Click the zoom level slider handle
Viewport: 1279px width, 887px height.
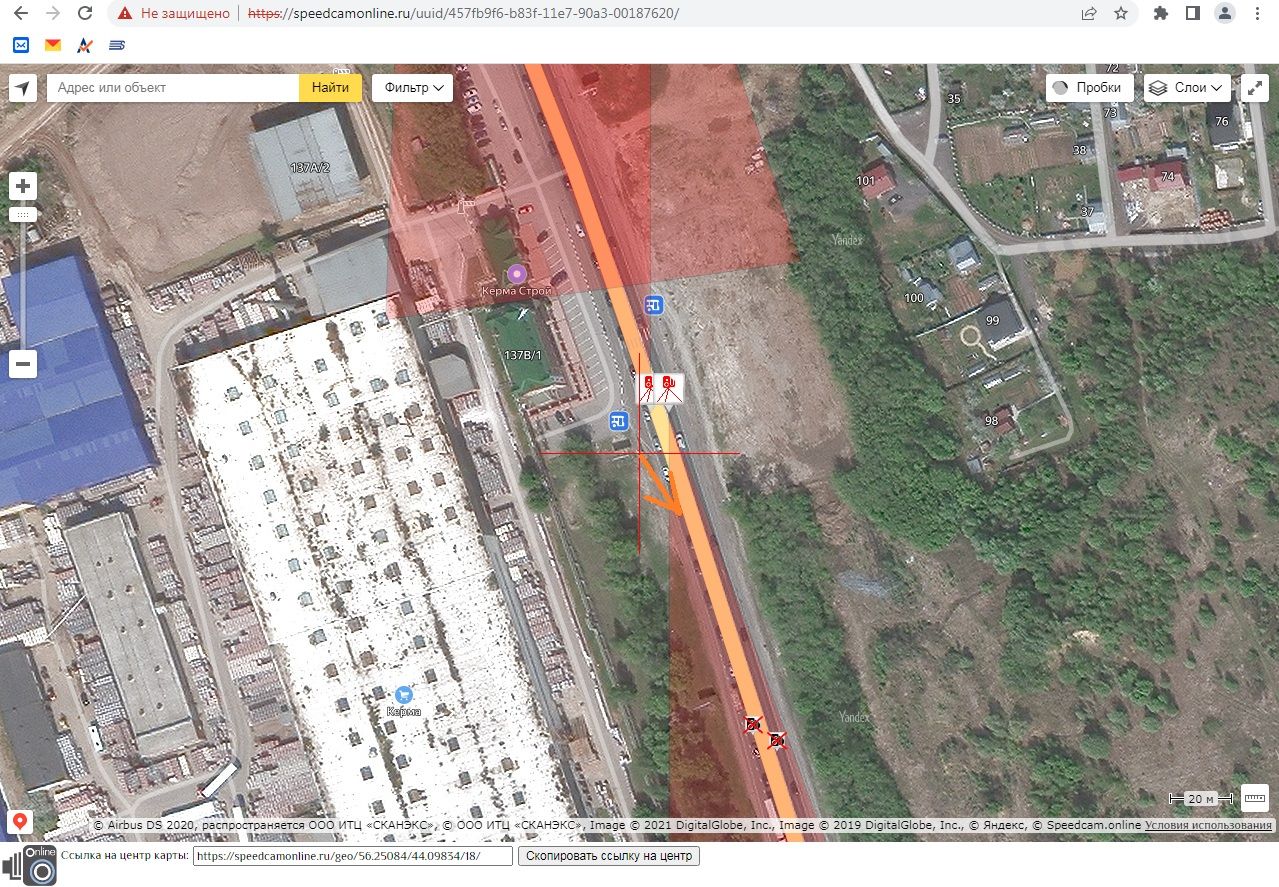[23, 214]
